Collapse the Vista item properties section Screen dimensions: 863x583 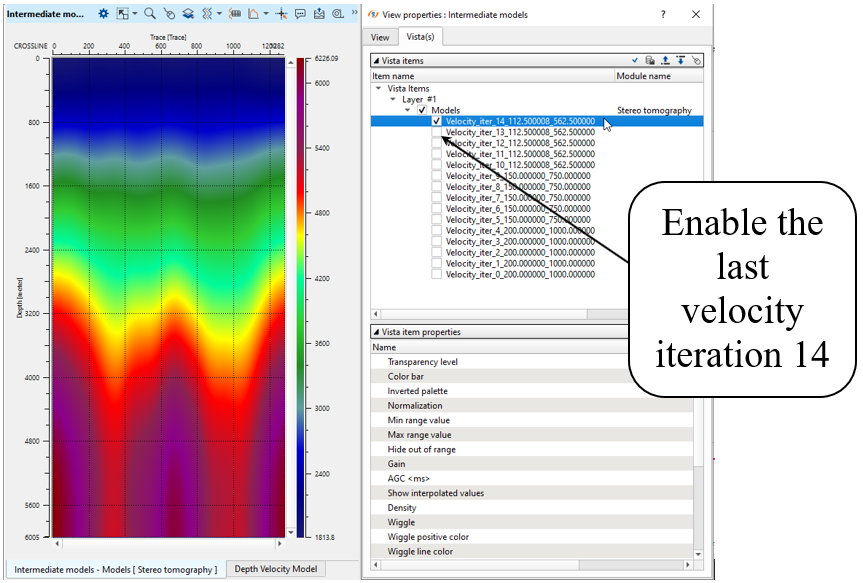coord(376,332)
